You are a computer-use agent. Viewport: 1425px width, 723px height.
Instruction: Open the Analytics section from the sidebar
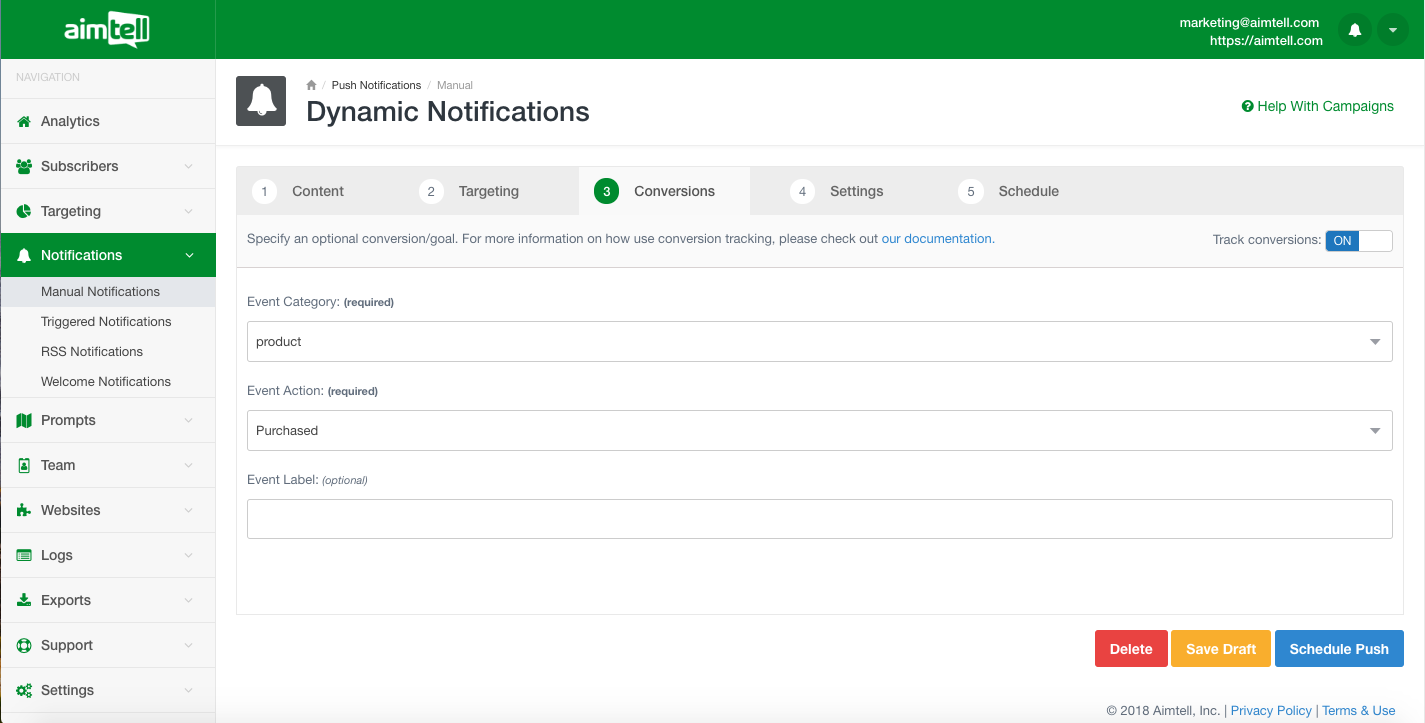point(22,121)
